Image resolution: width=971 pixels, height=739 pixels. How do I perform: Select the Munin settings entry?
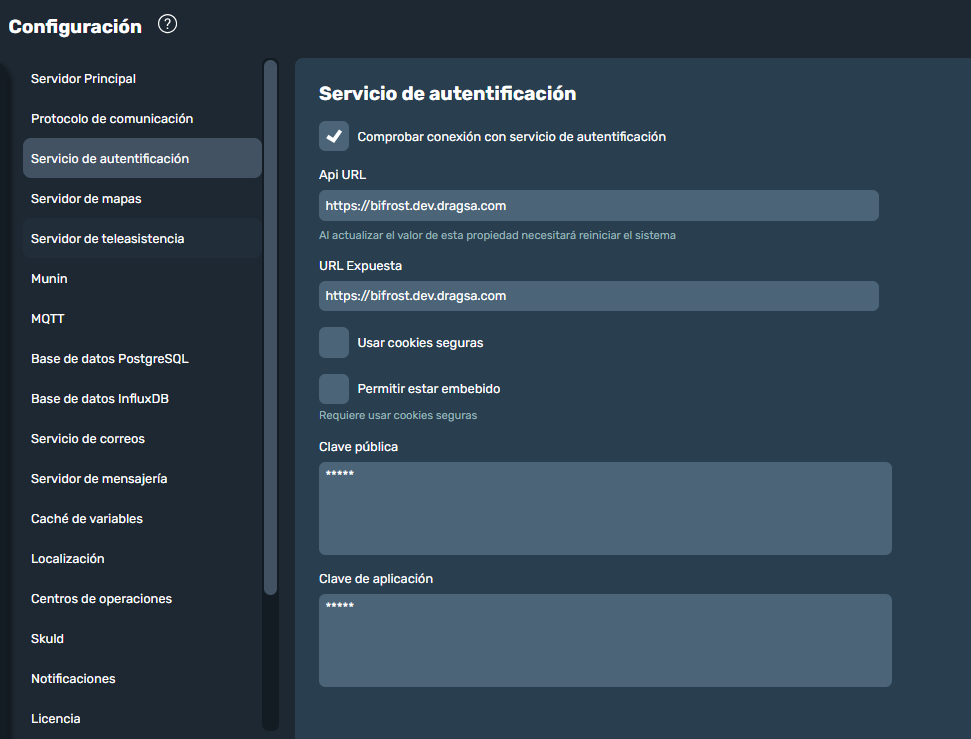(x=142, y=279)
